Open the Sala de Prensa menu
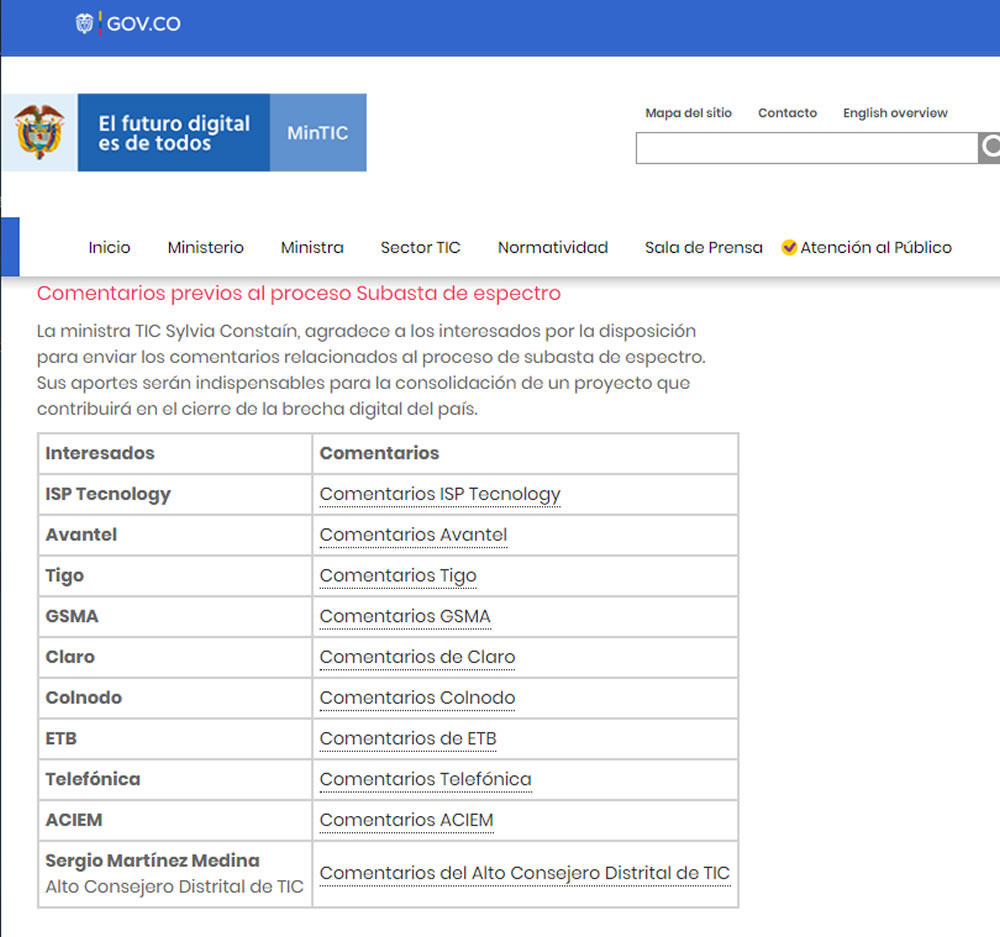The width and height of the screenshot is (1000, 937). tap(703, 247)
